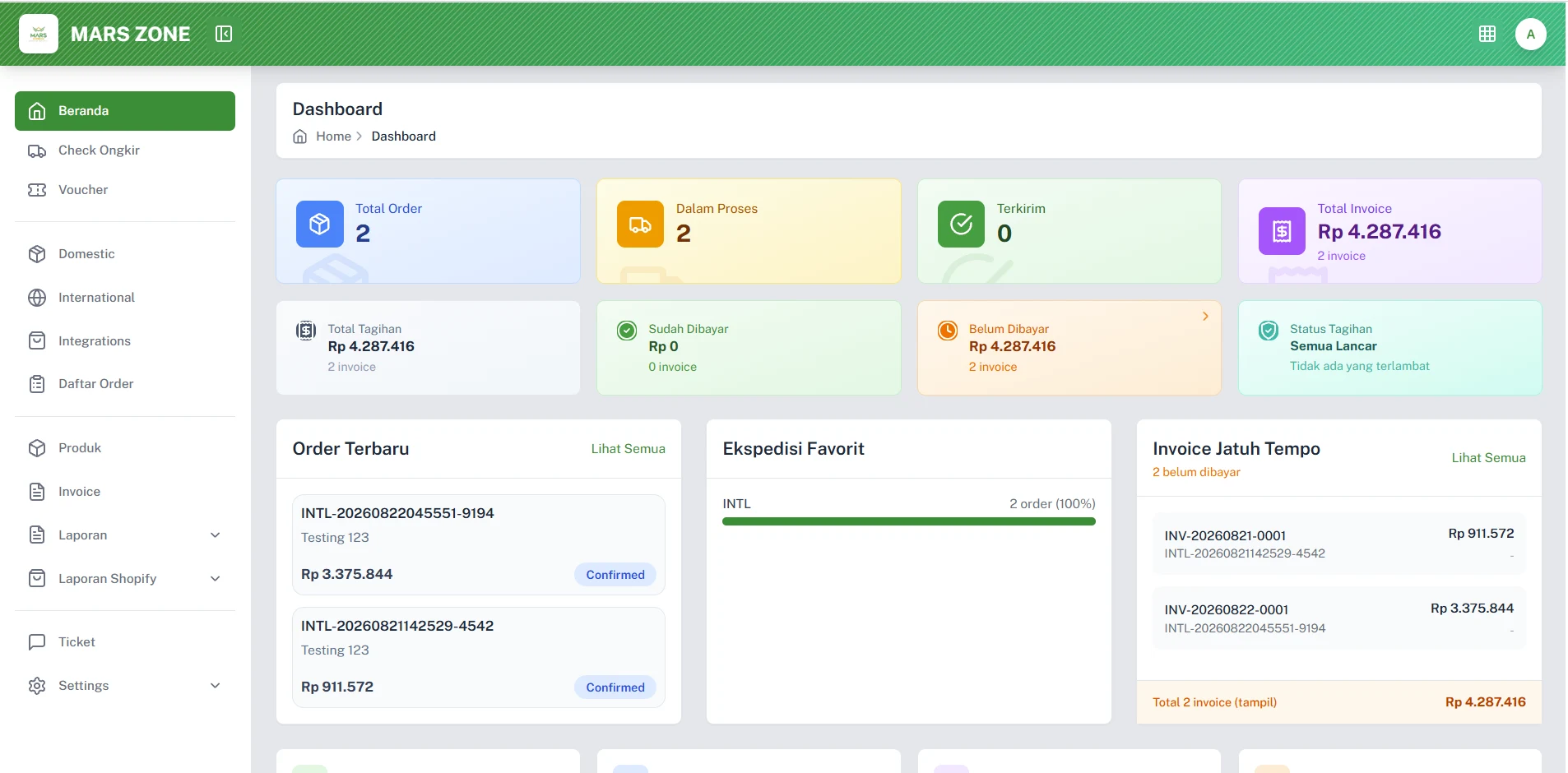
Task: Open the Belum Dibayar card arrow
Action: coord(1205,317)
